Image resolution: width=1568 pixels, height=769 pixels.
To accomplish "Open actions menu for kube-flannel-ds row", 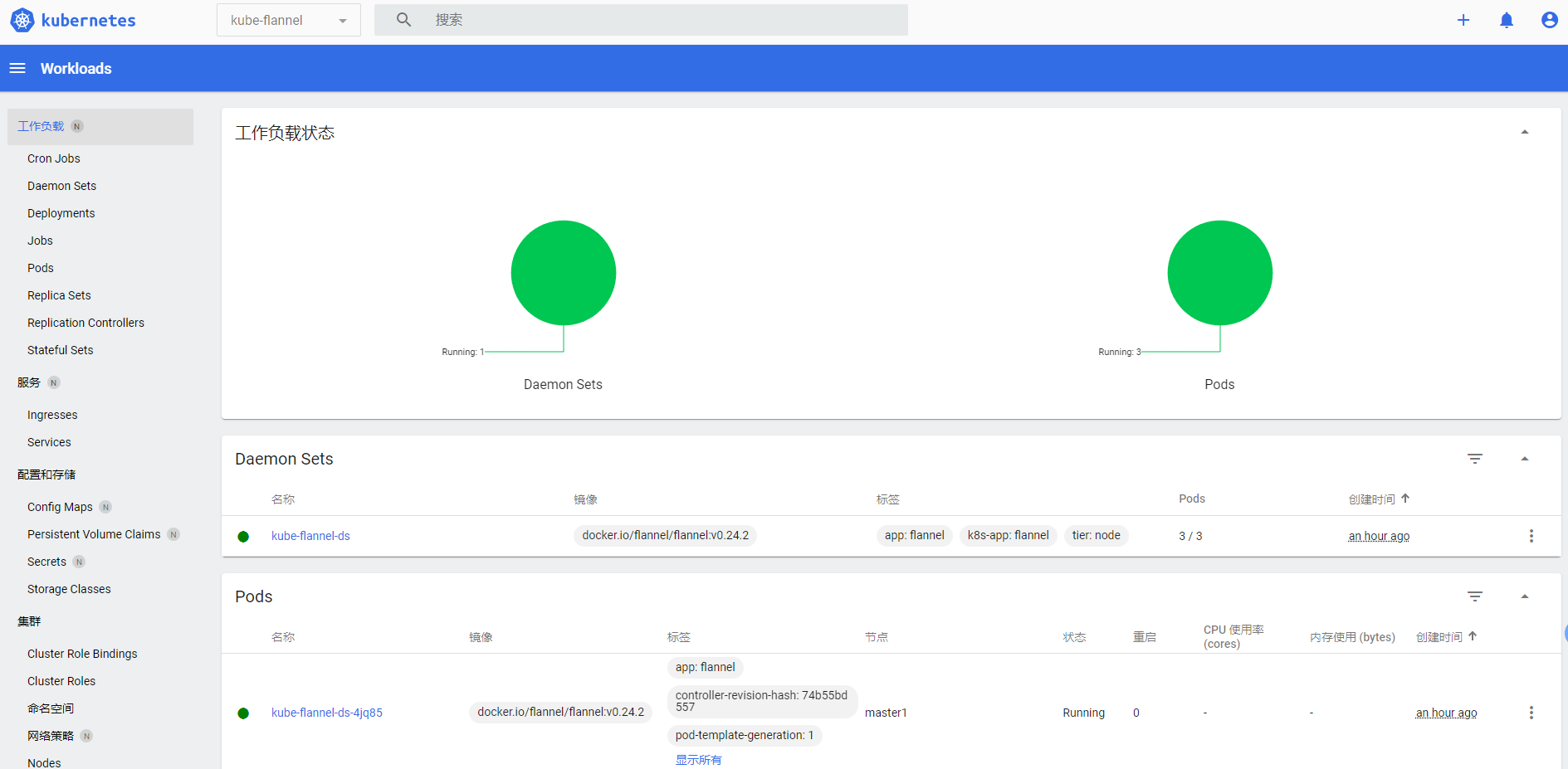I will (1531, 536).
